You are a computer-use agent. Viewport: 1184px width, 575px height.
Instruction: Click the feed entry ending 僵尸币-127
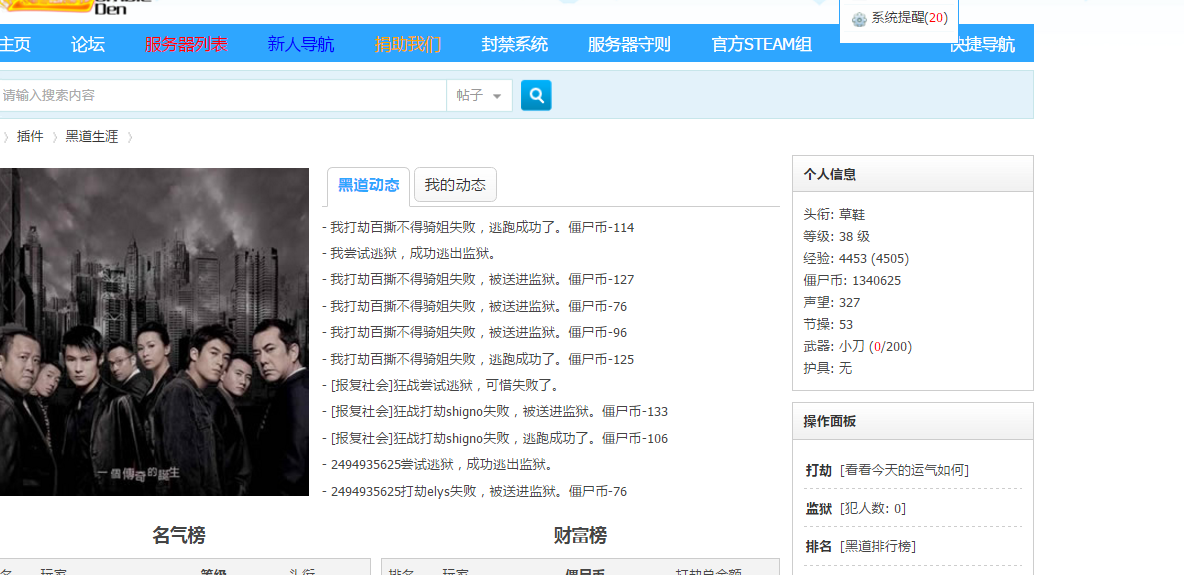point(478,280)
